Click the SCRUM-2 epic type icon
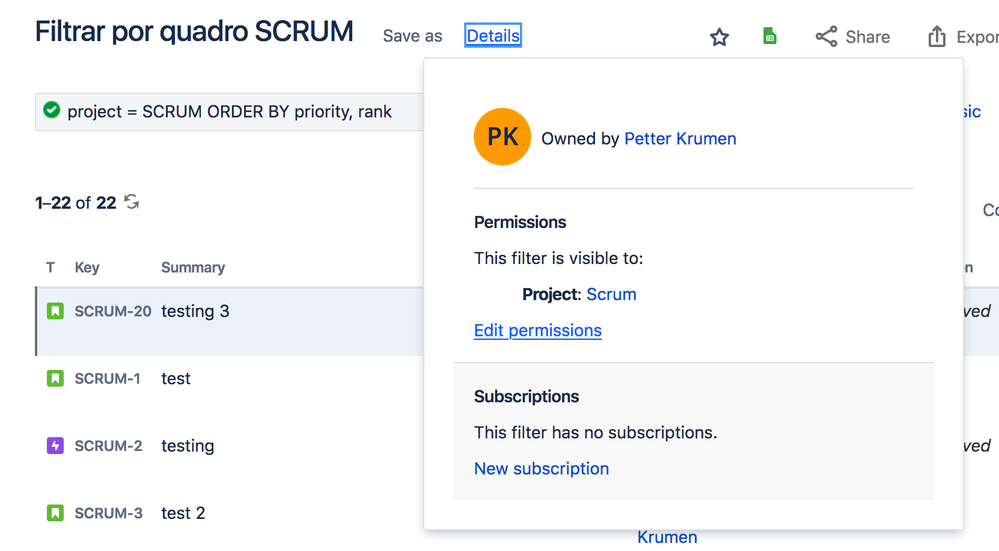 [x=55, y=446]
